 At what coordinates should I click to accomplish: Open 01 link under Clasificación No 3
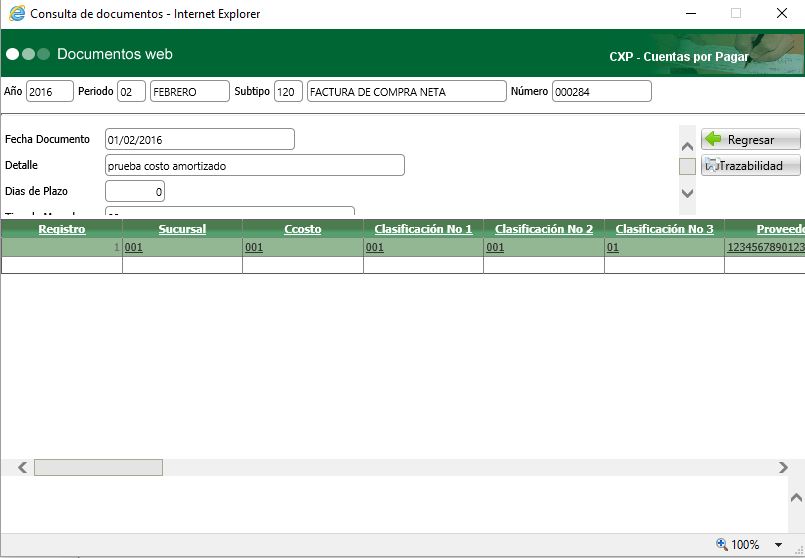click(613, 247)
